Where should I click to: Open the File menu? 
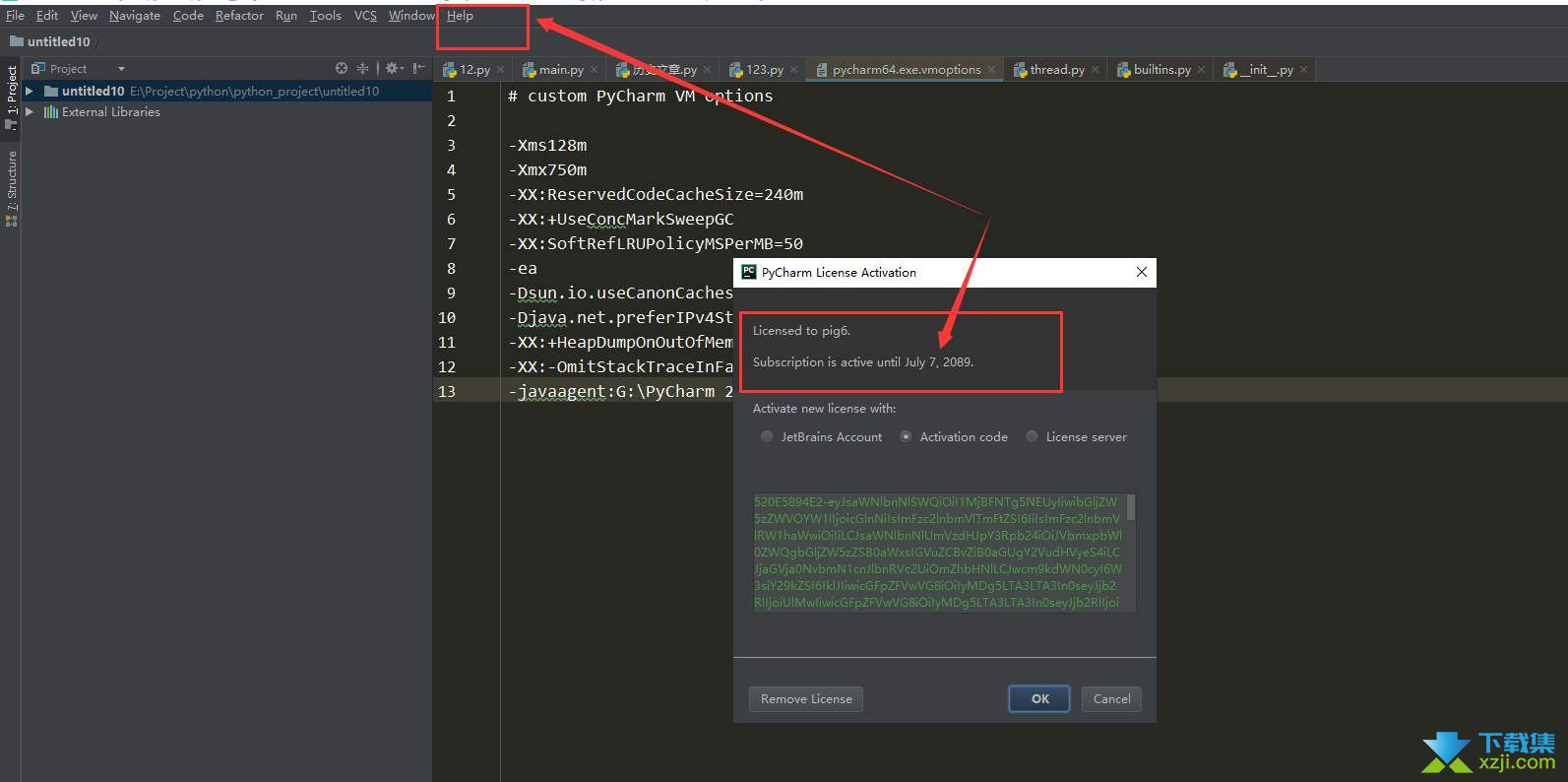(x=15, y=16)
